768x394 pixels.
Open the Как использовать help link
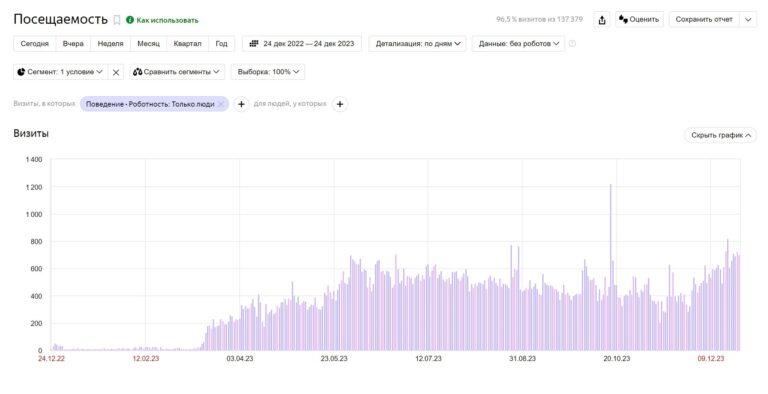click(x=162, y=20)
